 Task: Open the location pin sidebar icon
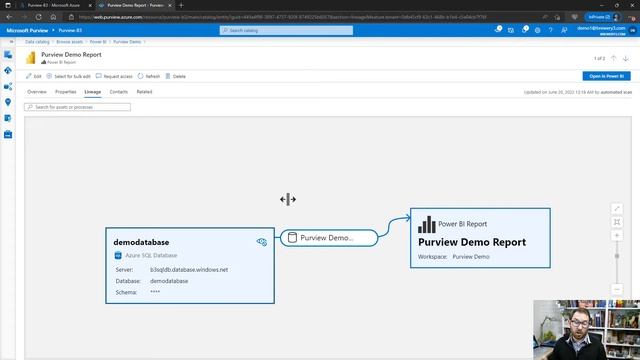click(8, 102)
